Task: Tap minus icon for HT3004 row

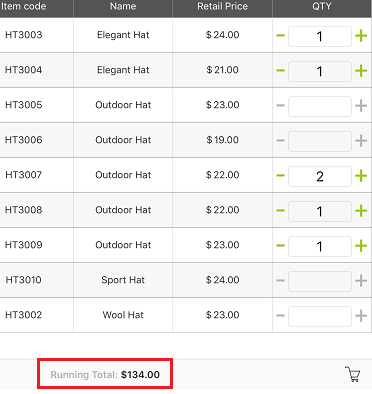Action: [281, 70]
